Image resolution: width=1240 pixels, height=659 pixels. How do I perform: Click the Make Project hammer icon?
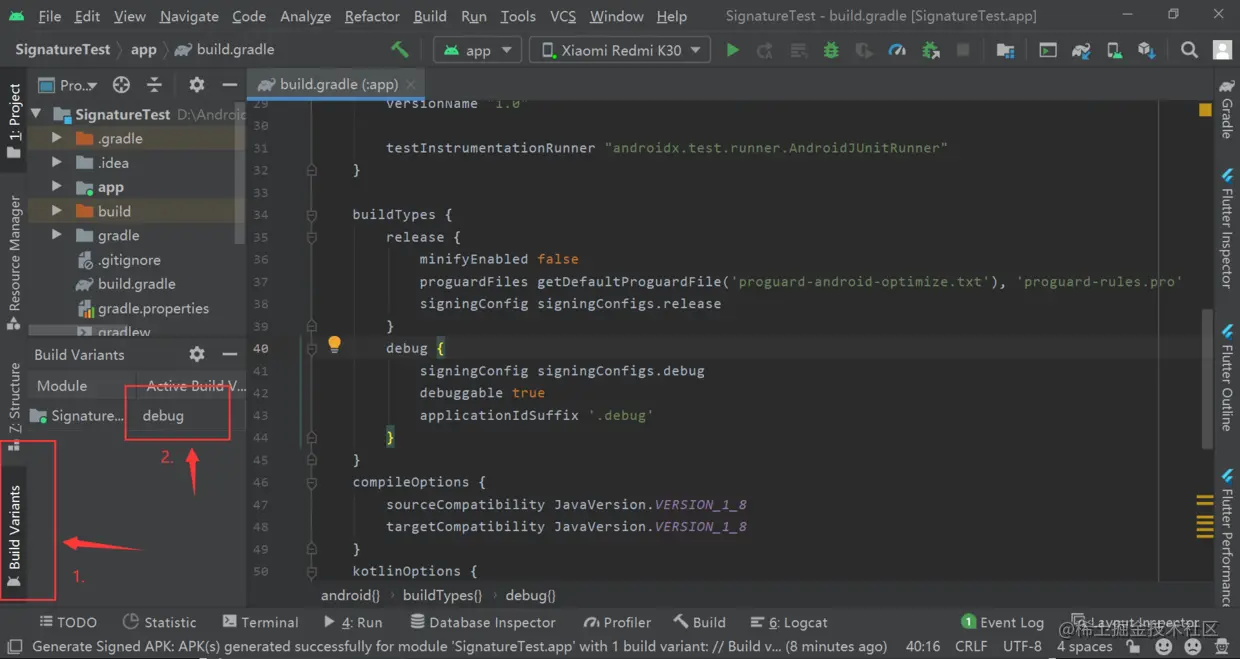point(399,49)
